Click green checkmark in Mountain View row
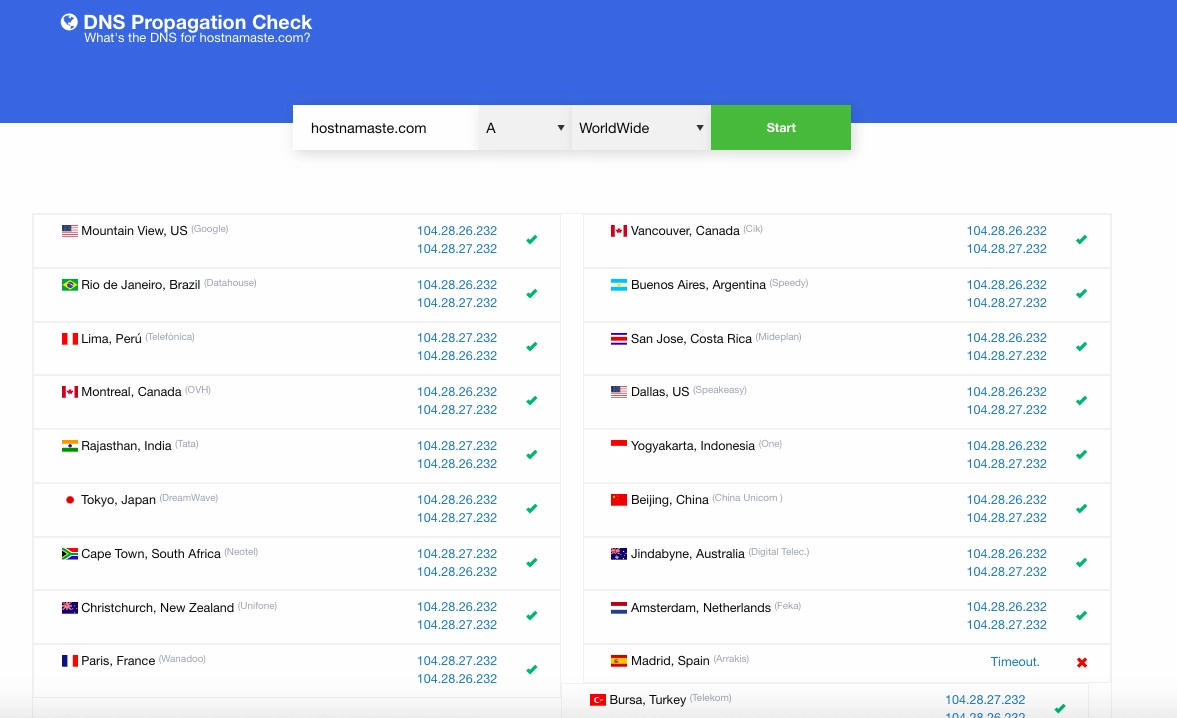Viewport: 1177px width, 718px height. [x=531, y=240]
